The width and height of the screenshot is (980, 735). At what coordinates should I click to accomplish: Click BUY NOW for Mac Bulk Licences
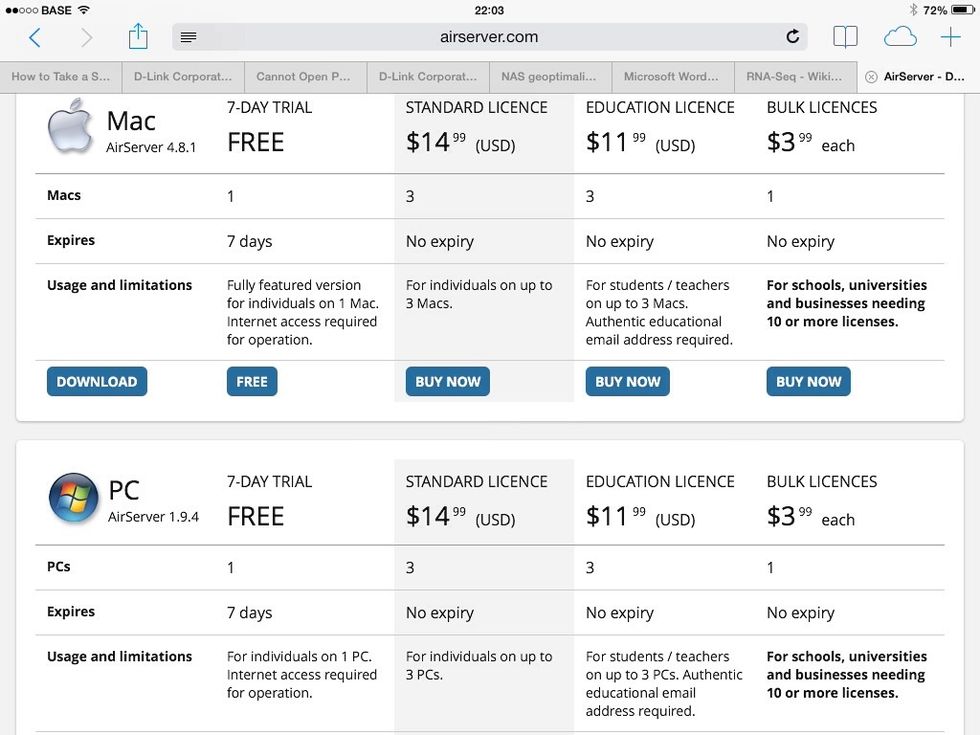coord(808,381)
